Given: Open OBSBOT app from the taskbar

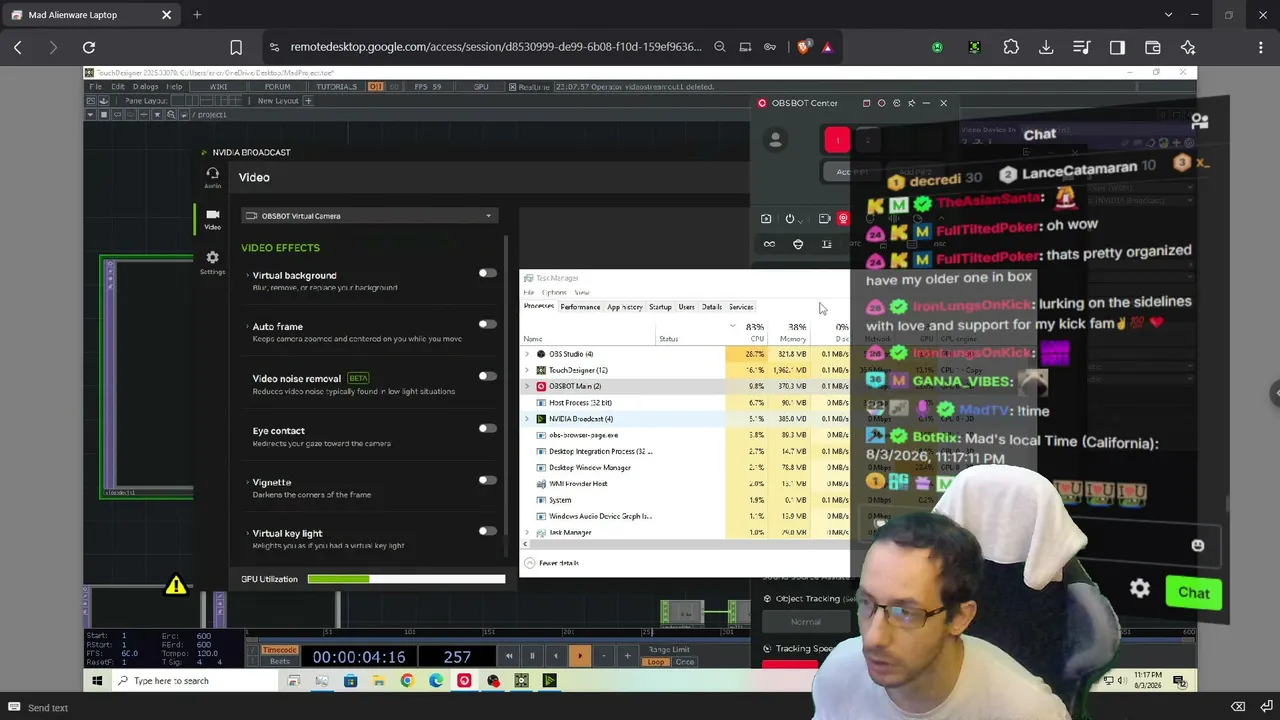Looking at the screenshot, I should click(464, 681).
